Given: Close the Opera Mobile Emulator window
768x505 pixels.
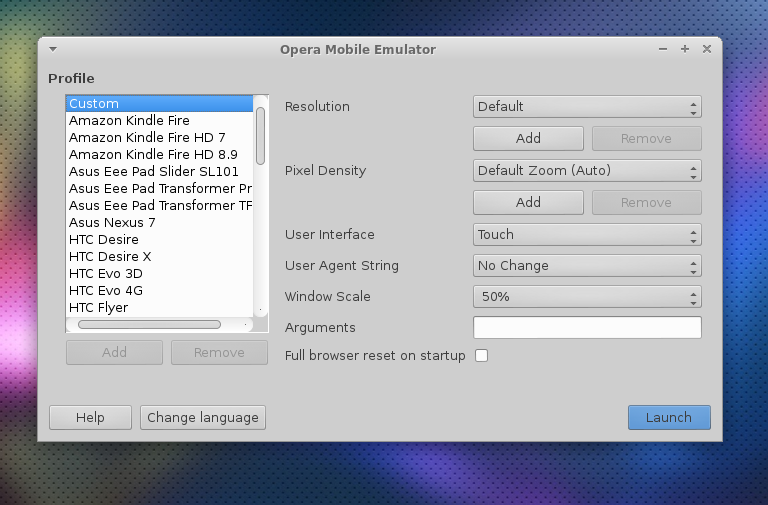Looking at the screenshot, I should (x=707, y=49).
